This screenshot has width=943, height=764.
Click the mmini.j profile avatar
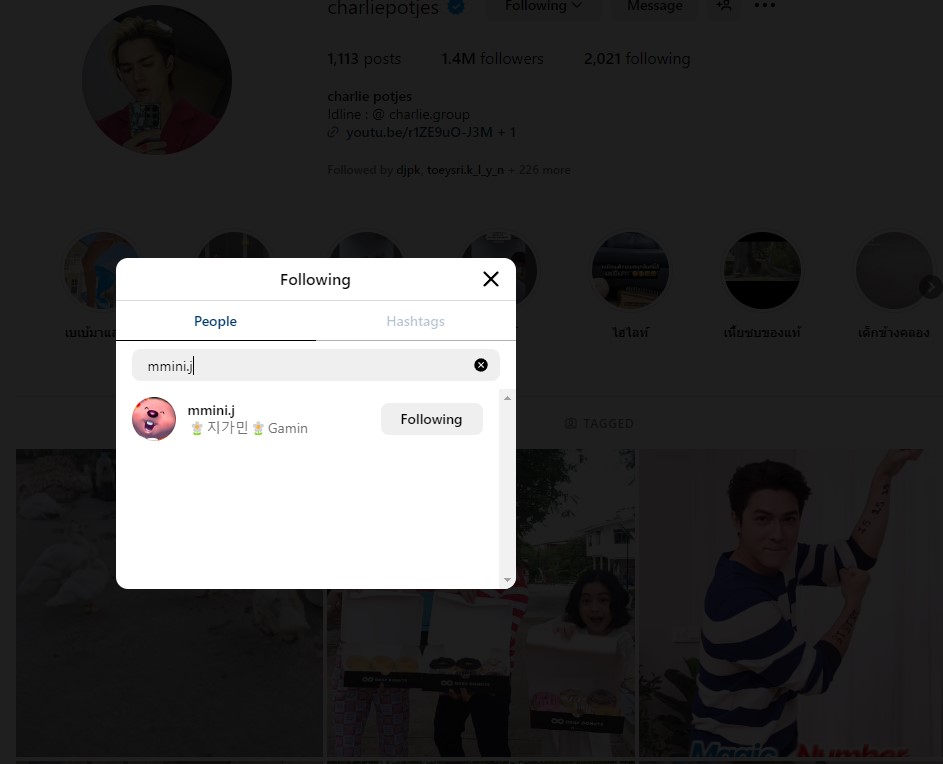pos(154,419)
